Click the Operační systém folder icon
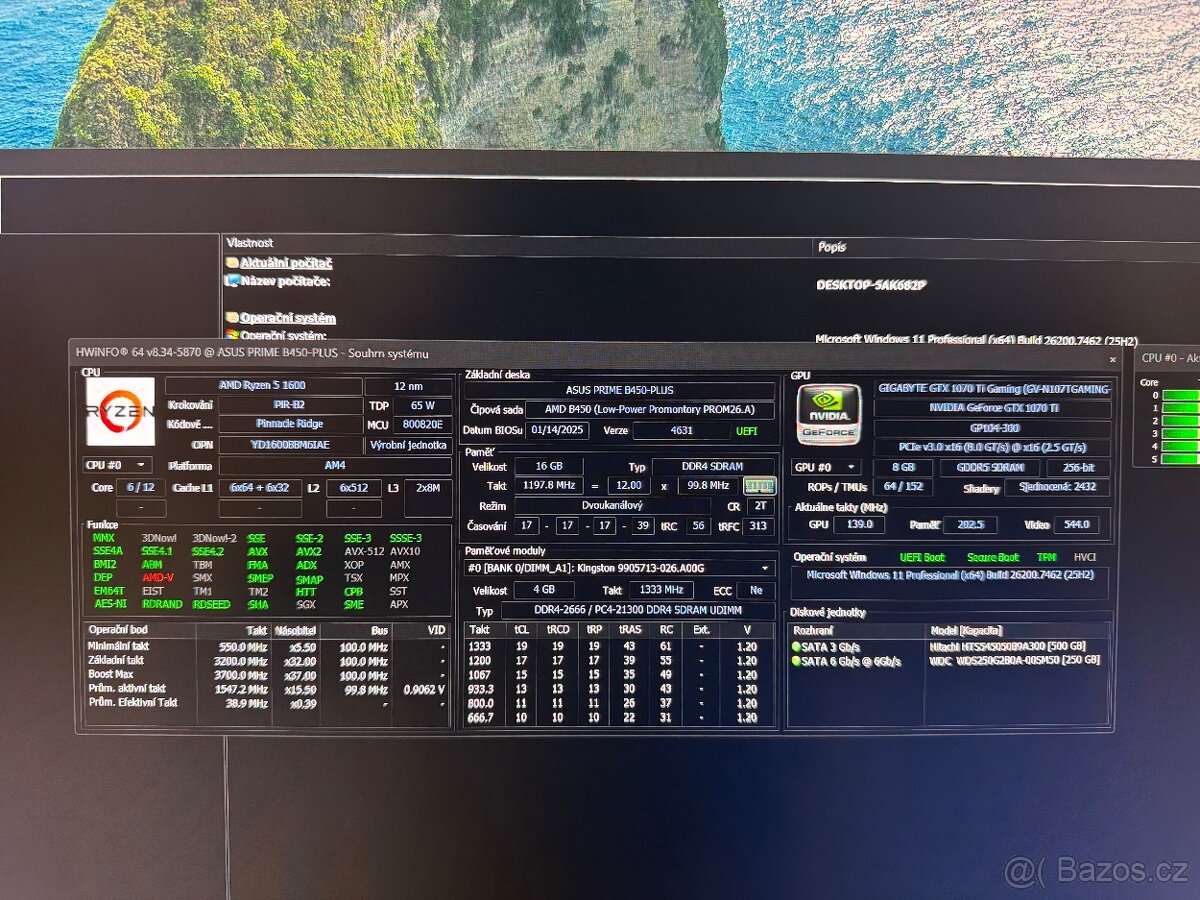Screen dimensions: 1200x900 [232, 318]
